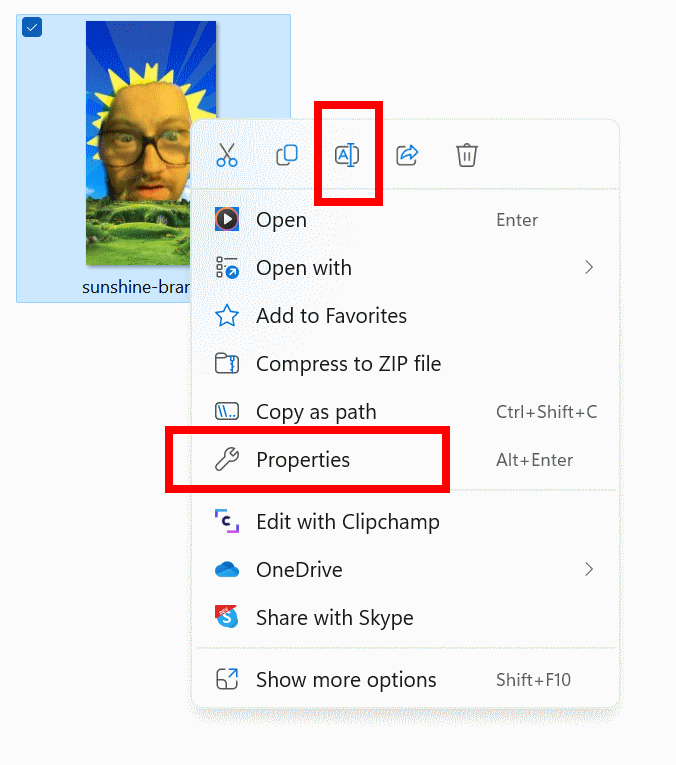
Task: Click the file name sunshine-bran
Action: [136, 287]
